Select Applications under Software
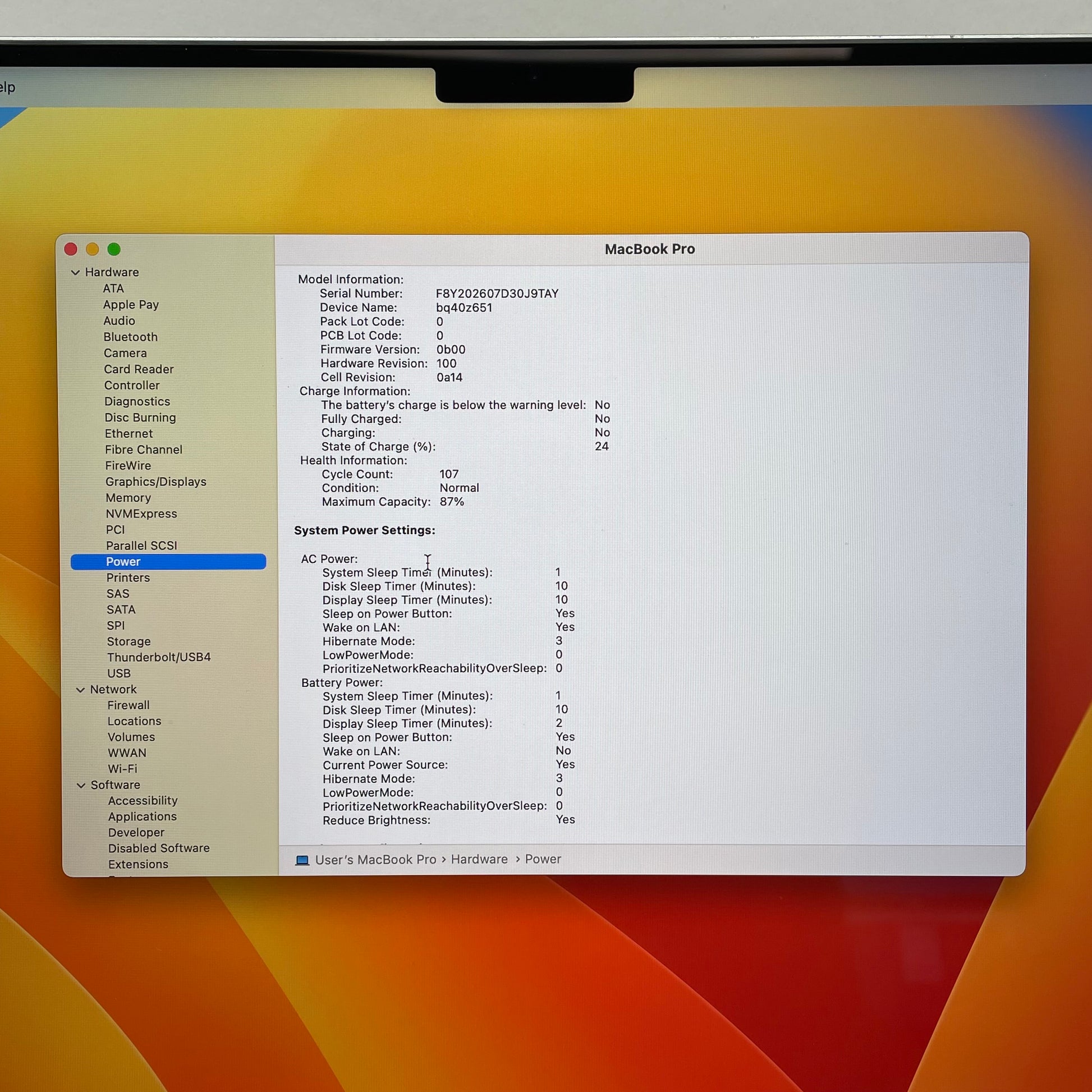 click(143, 816)
